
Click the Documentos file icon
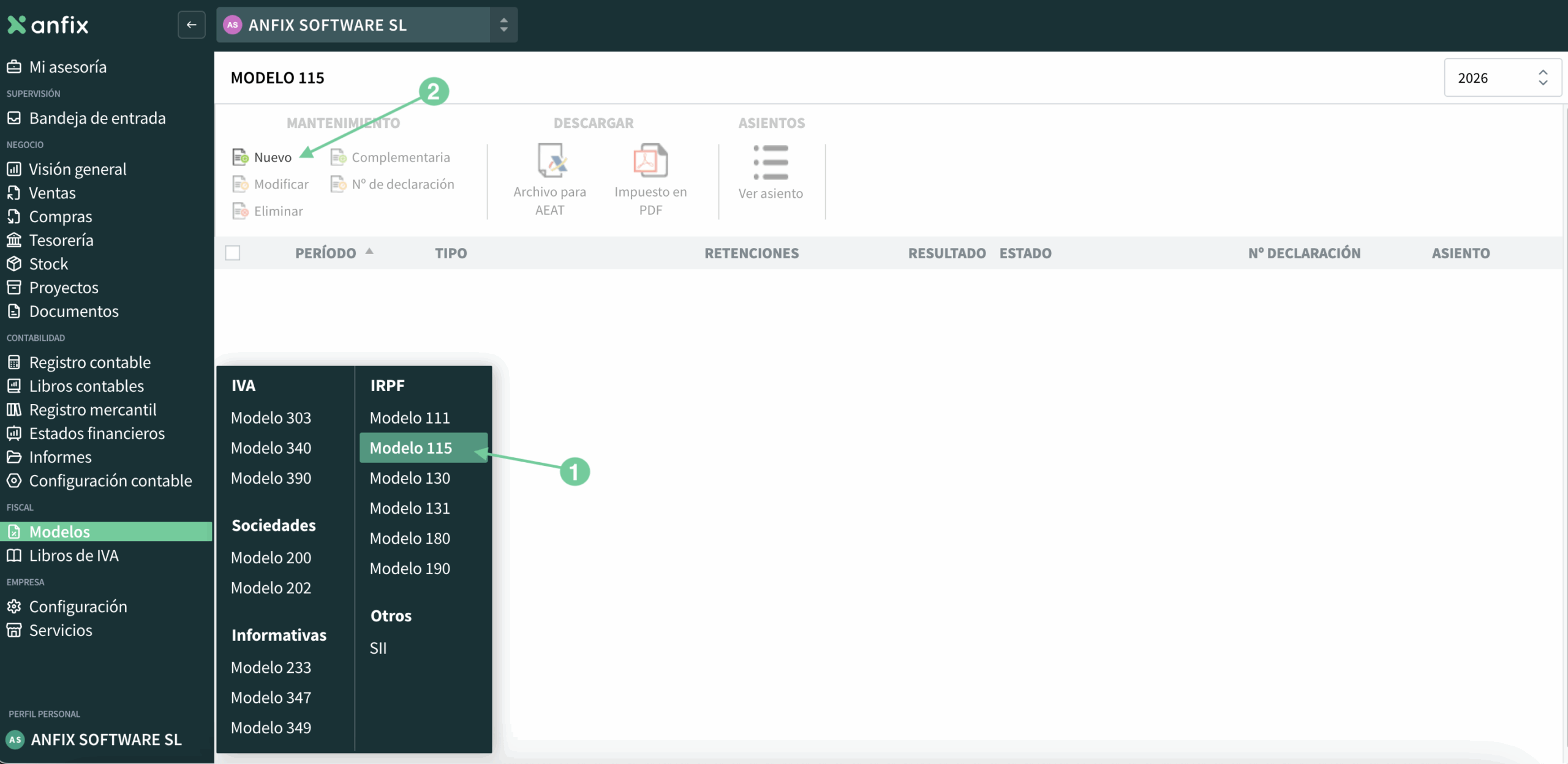point(14,311)
